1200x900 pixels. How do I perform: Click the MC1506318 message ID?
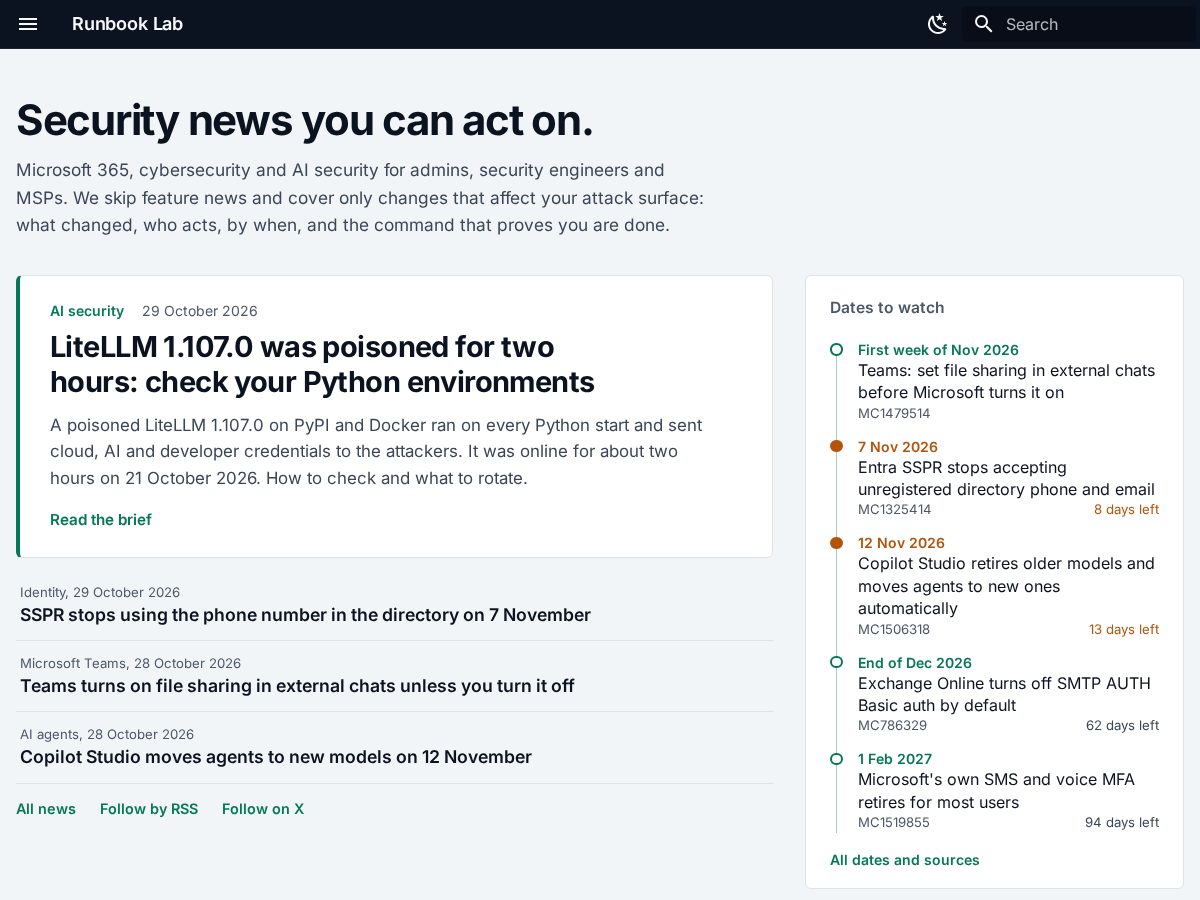point(894,629)
